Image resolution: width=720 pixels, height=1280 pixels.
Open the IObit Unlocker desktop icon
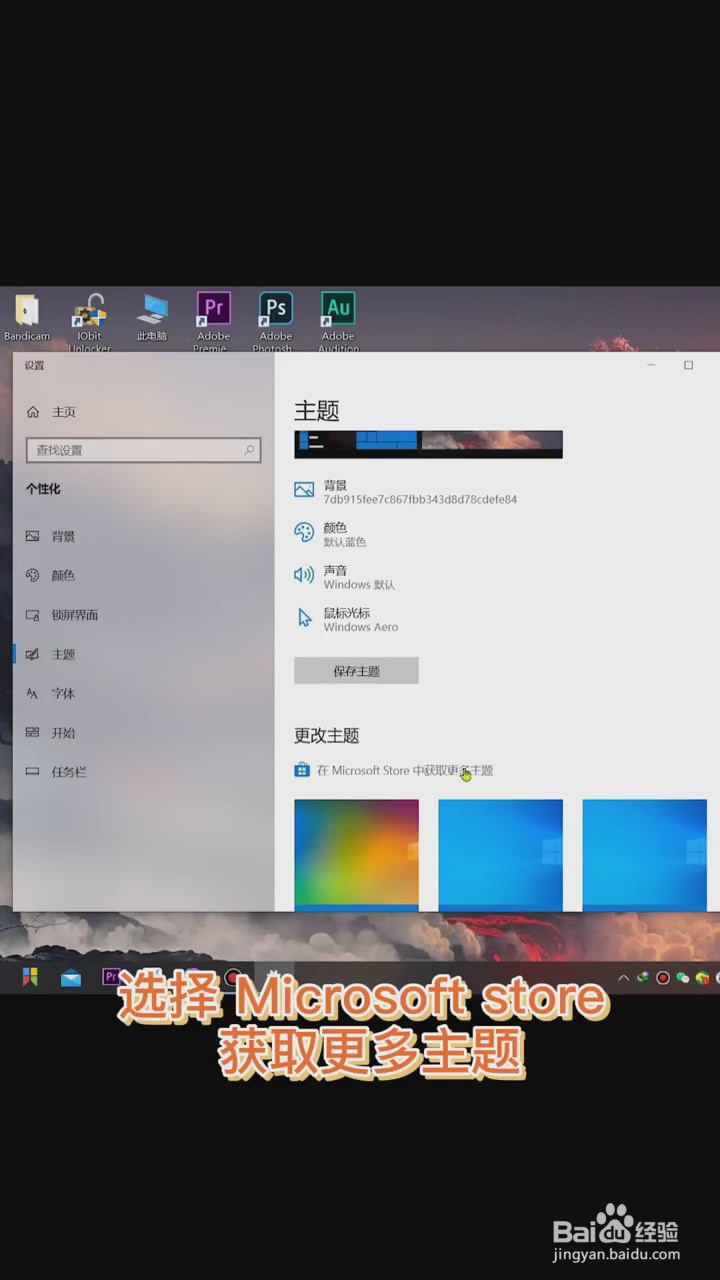pyautogui.click(x=89, y=322)
